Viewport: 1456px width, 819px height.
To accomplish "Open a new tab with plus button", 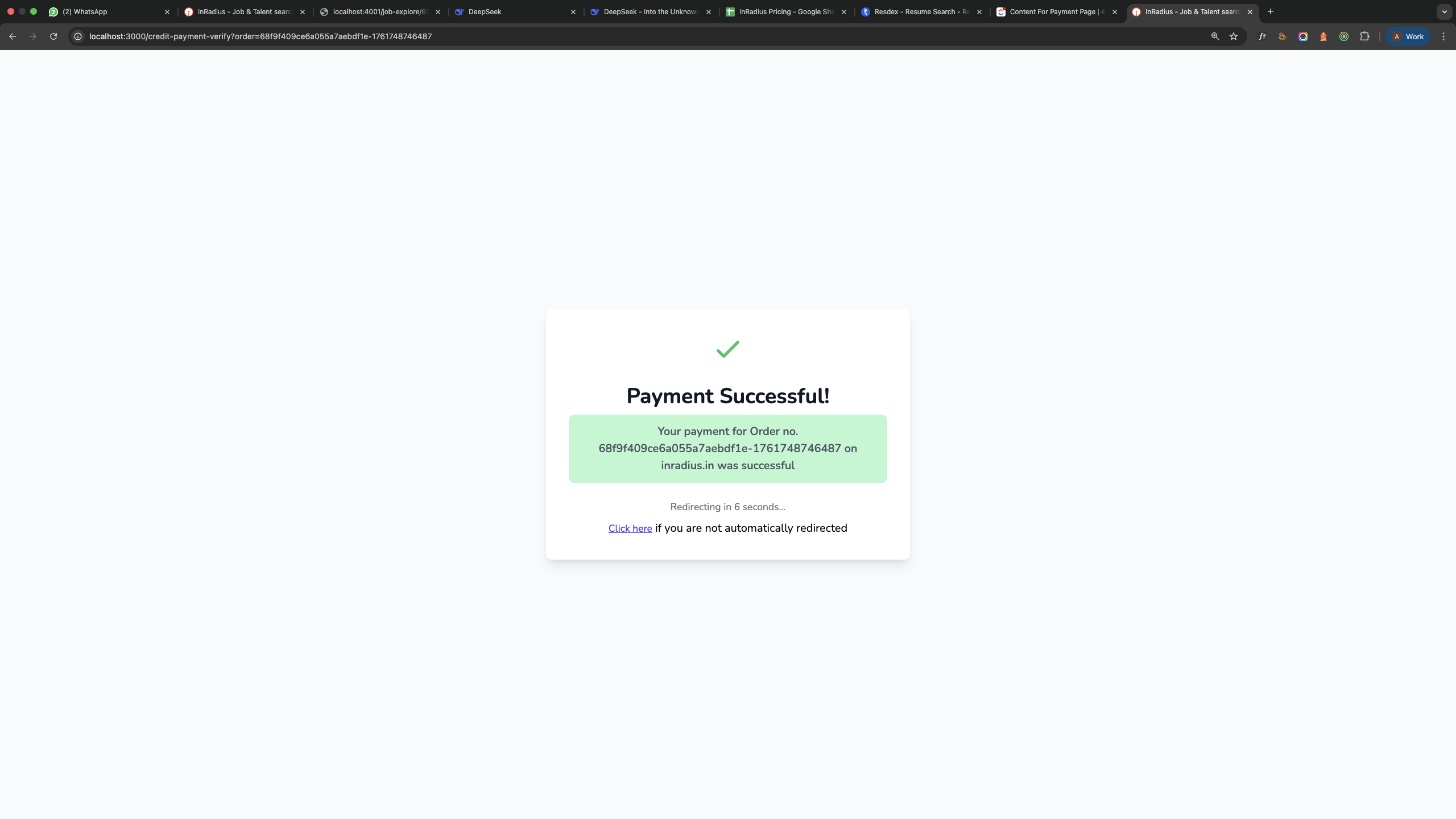I will coord(1271,11).
